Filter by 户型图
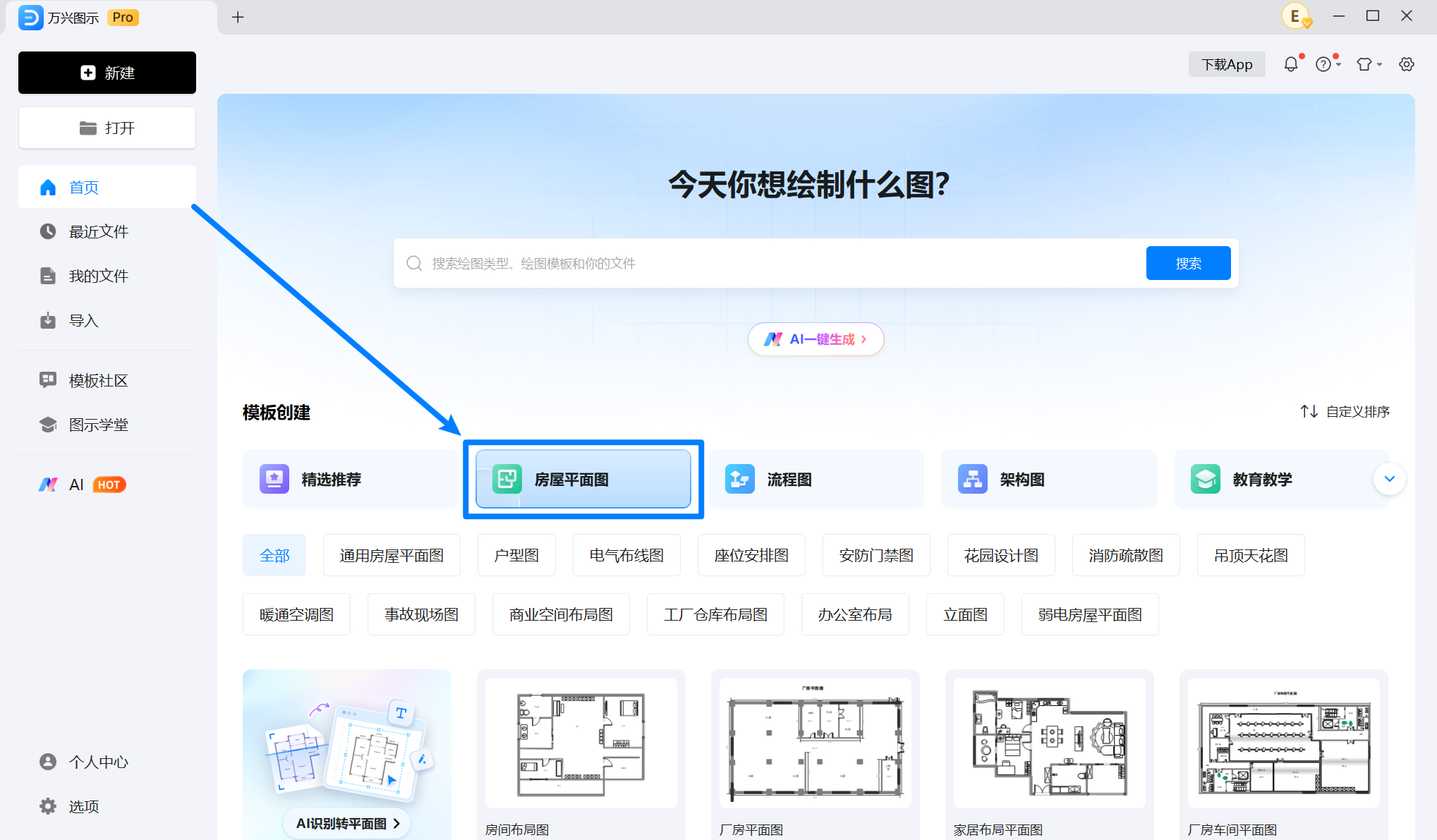Image resolution: width=1437 pixels, height=840 pixels. pyautogui.click(x=516, y=555)
